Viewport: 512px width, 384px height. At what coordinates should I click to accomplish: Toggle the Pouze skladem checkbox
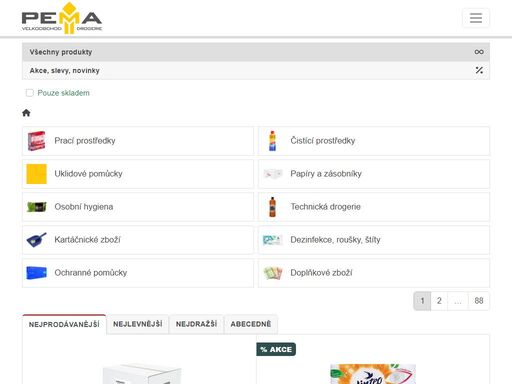pyautogui.click(x=30, y=93)
